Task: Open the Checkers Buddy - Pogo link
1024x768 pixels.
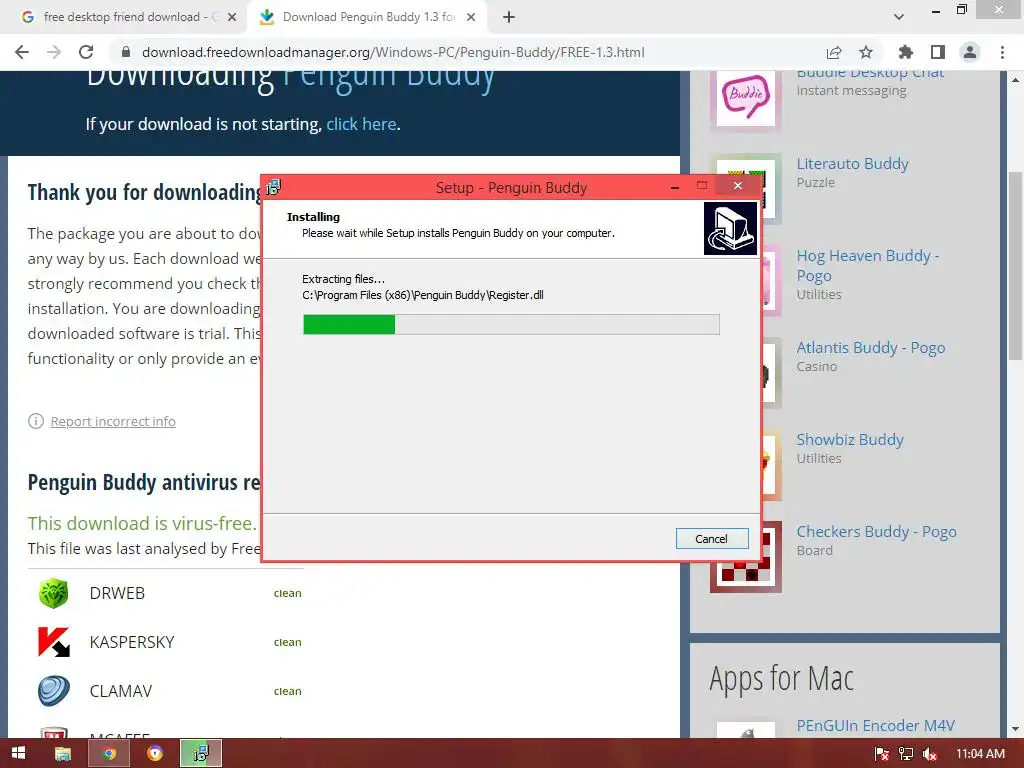Action: click(876, 532)
